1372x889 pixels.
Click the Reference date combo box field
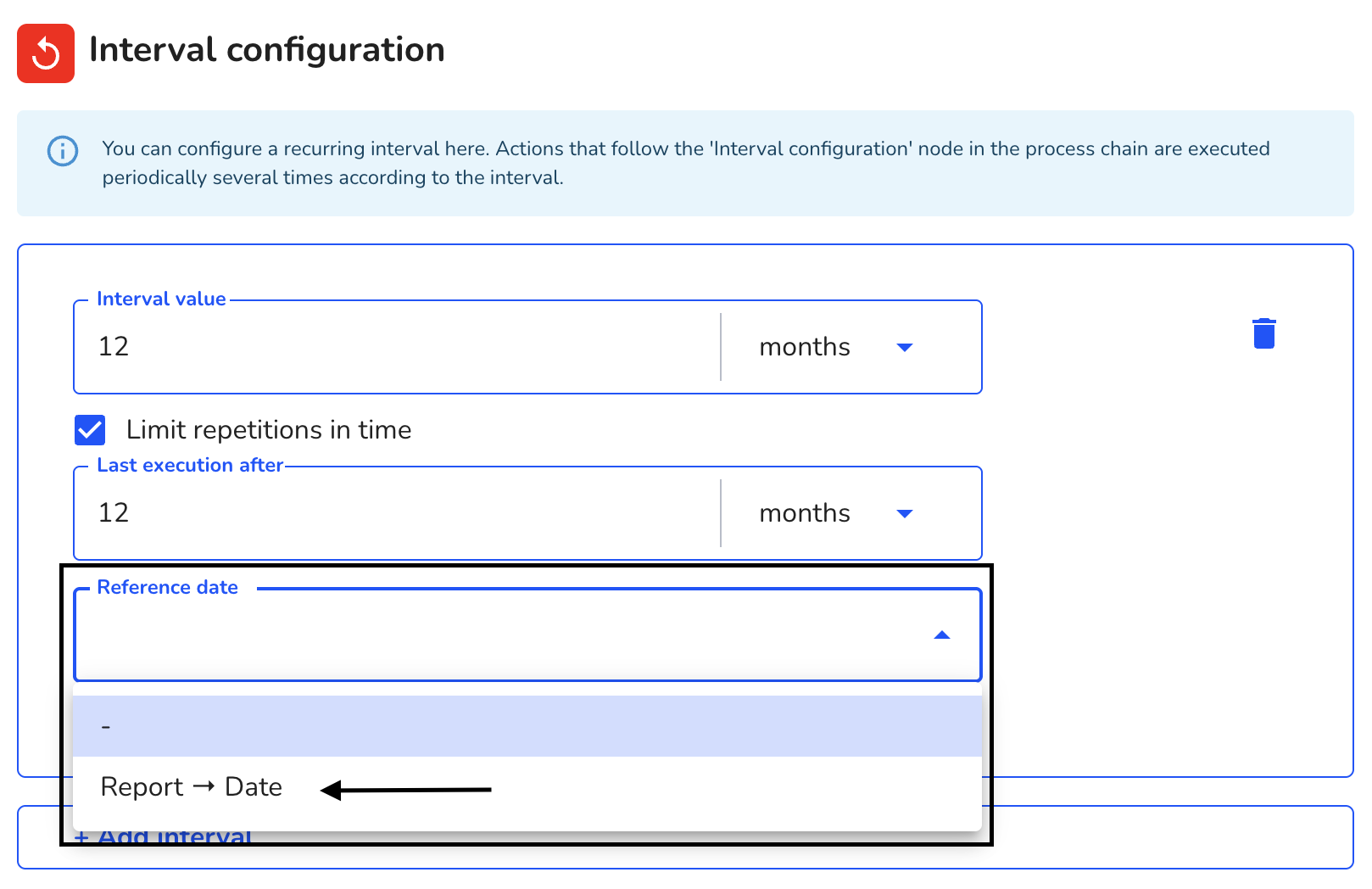point(527,635)
